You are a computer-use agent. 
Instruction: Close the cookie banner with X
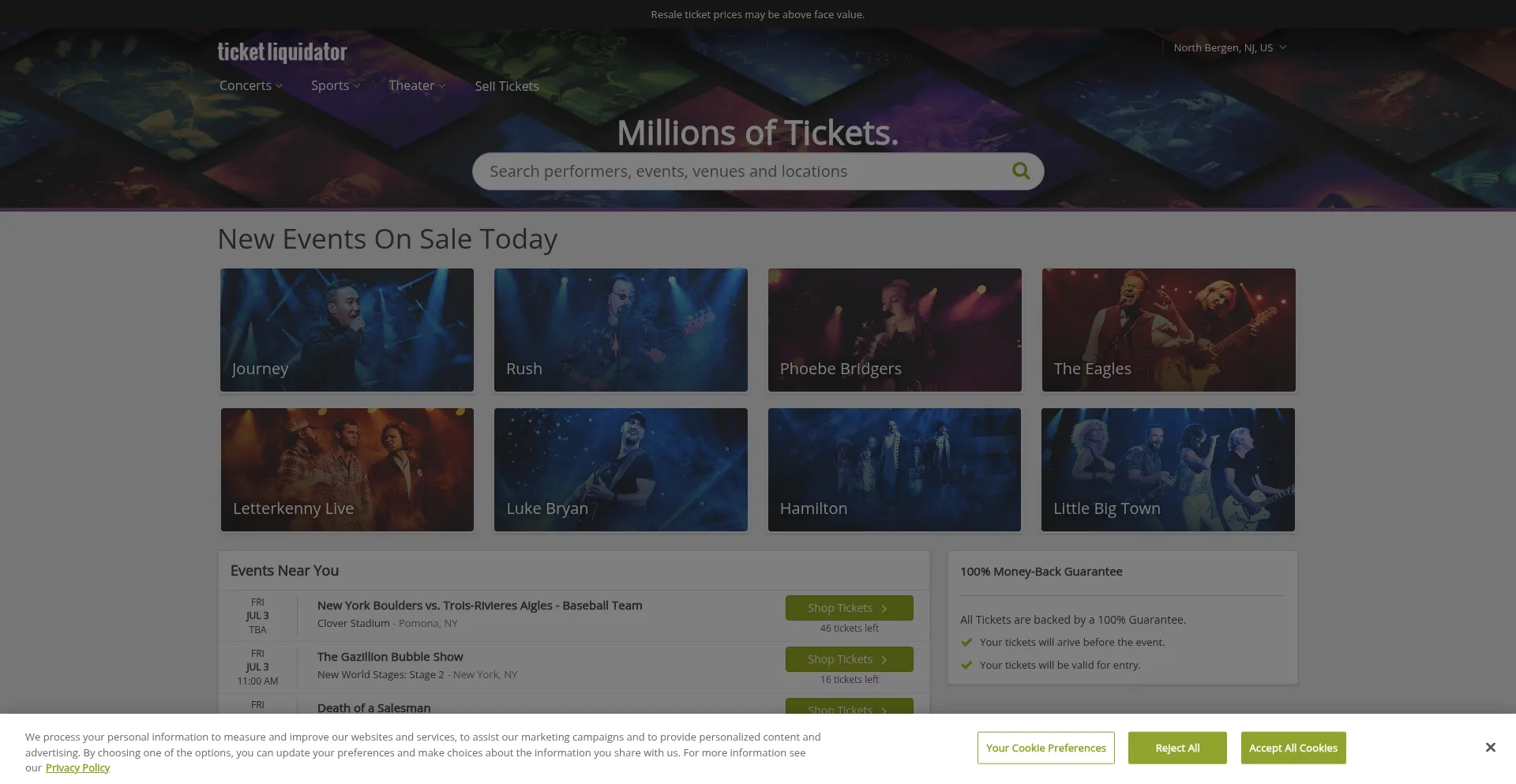tap(1490, 747)
